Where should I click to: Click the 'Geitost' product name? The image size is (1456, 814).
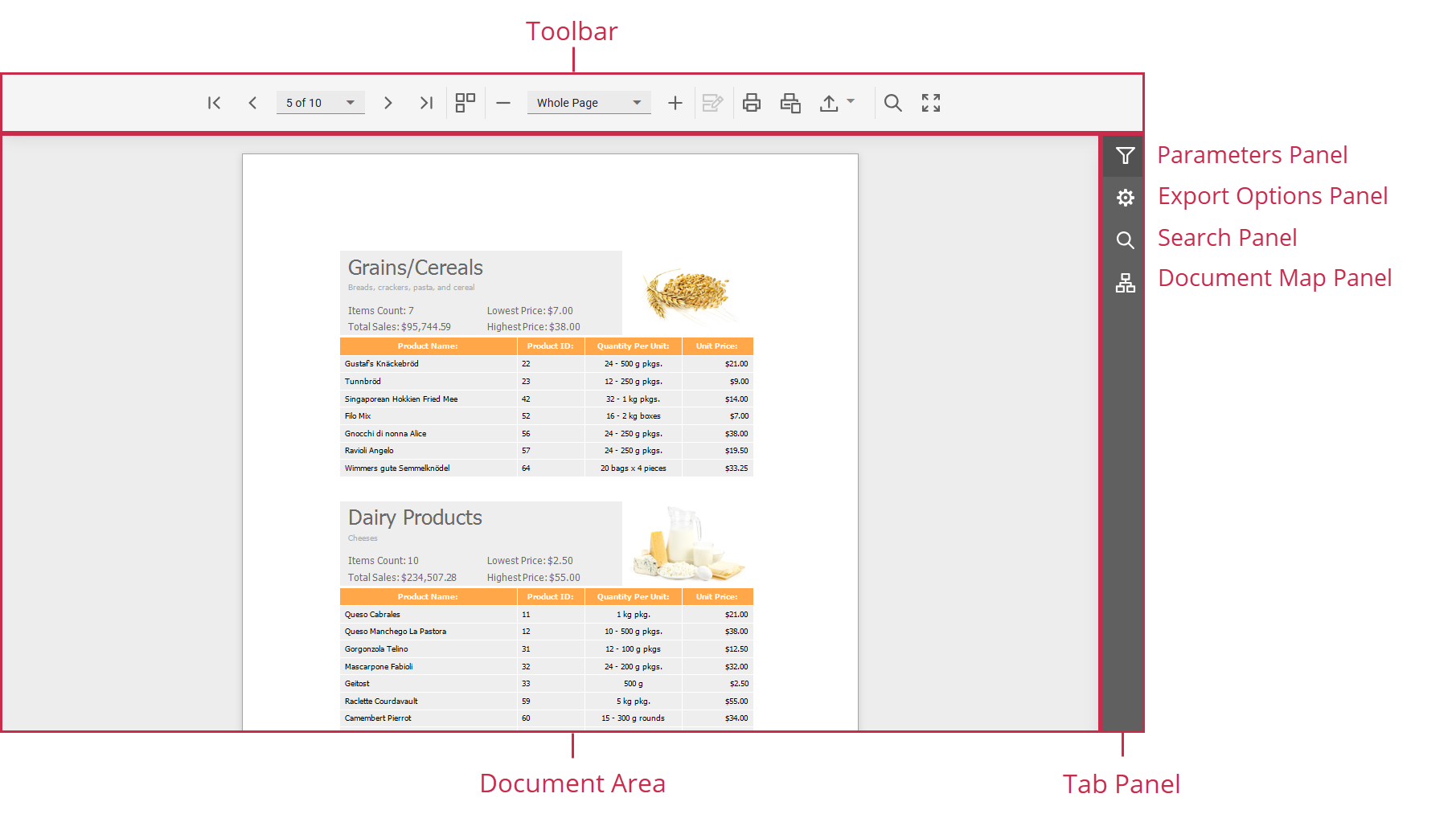[x=357, y=684]
